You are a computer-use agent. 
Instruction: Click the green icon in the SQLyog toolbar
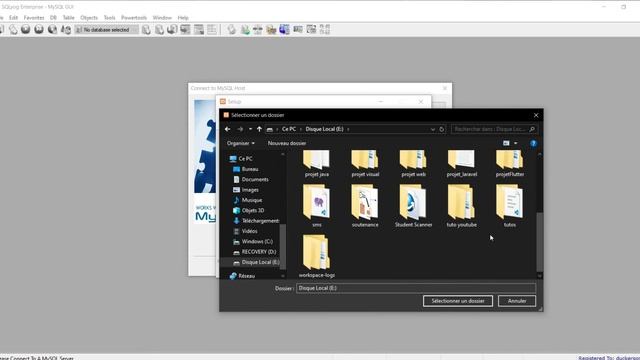point(245,29)
